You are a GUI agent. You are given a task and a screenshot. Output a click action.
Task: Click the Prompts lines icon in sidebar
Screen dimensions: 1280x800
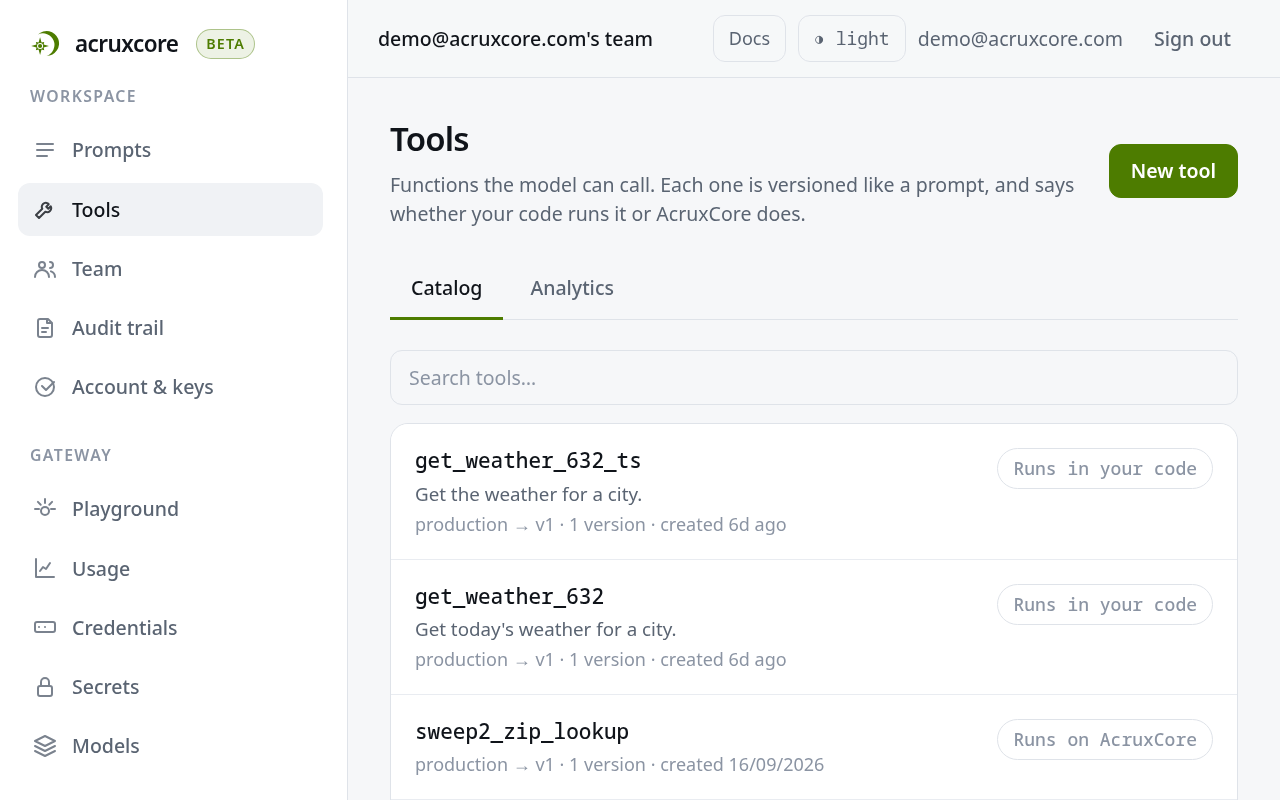pyautogui.click(x=45, y=150)
